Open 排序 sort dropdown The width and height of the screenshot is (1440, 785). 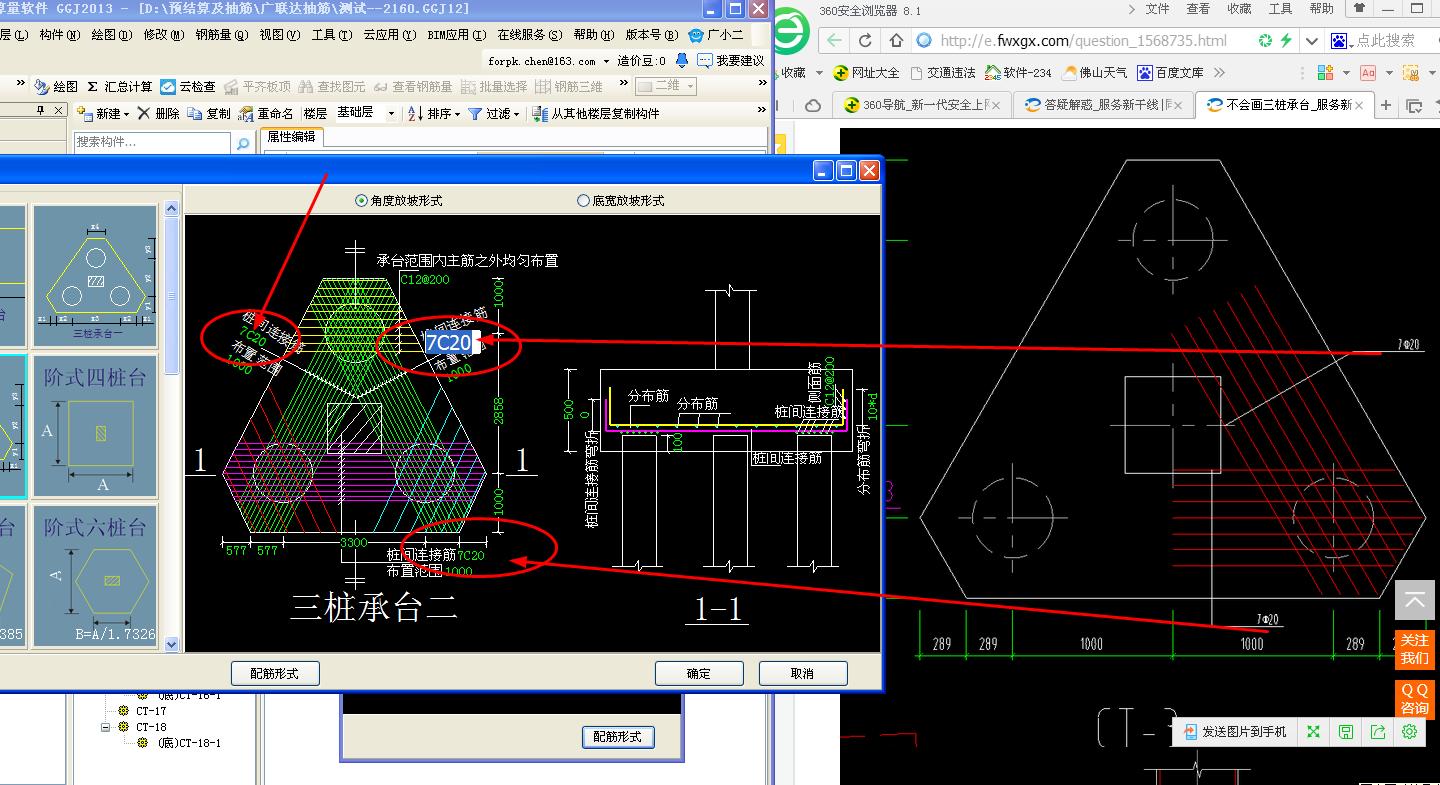pyautogui.click(x=435, y=114)
